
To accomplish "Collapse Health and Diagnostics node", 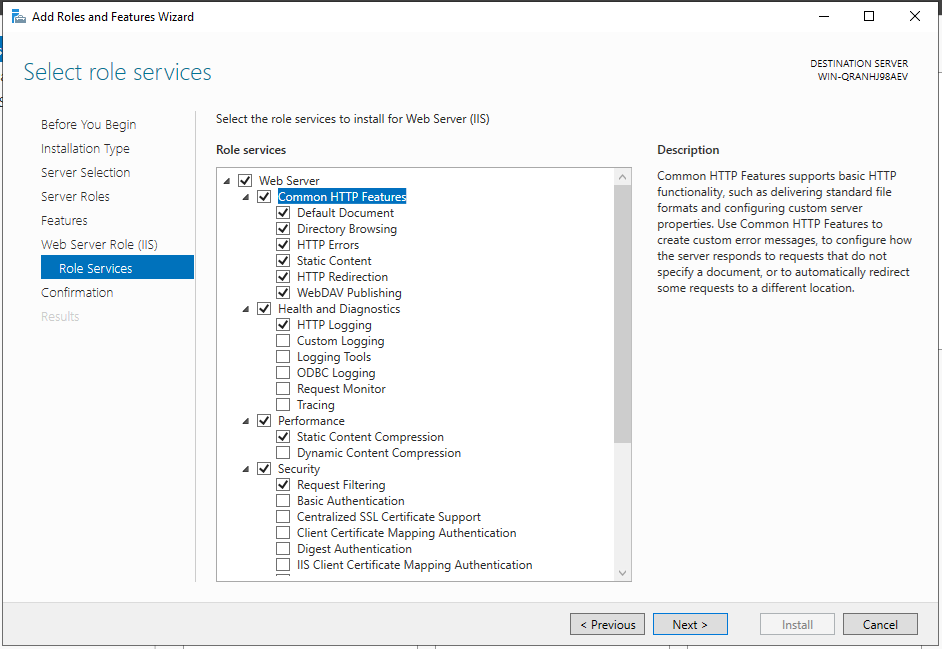I will (x=245, y=309).
